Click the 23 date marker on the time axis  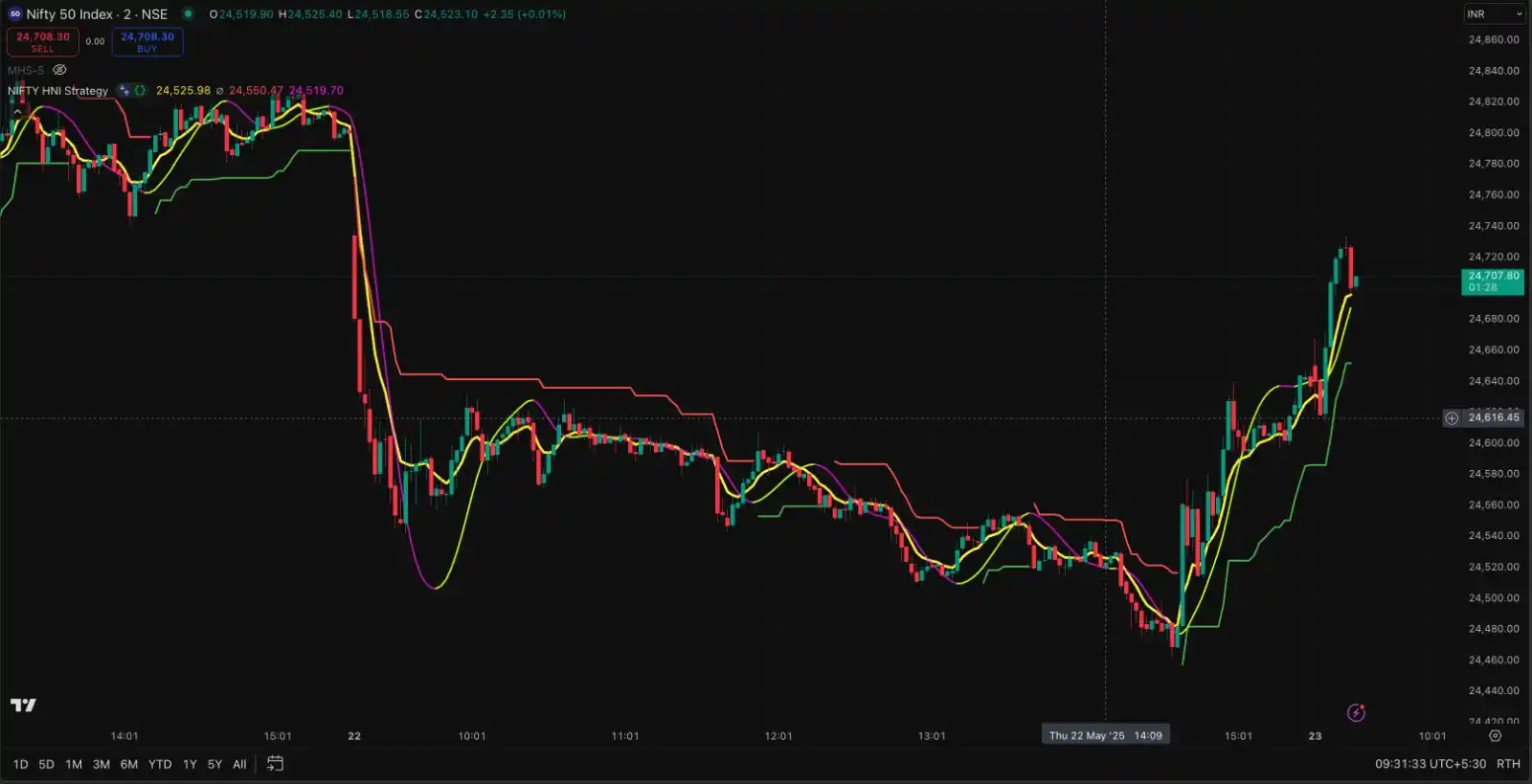pos(1315,736)
